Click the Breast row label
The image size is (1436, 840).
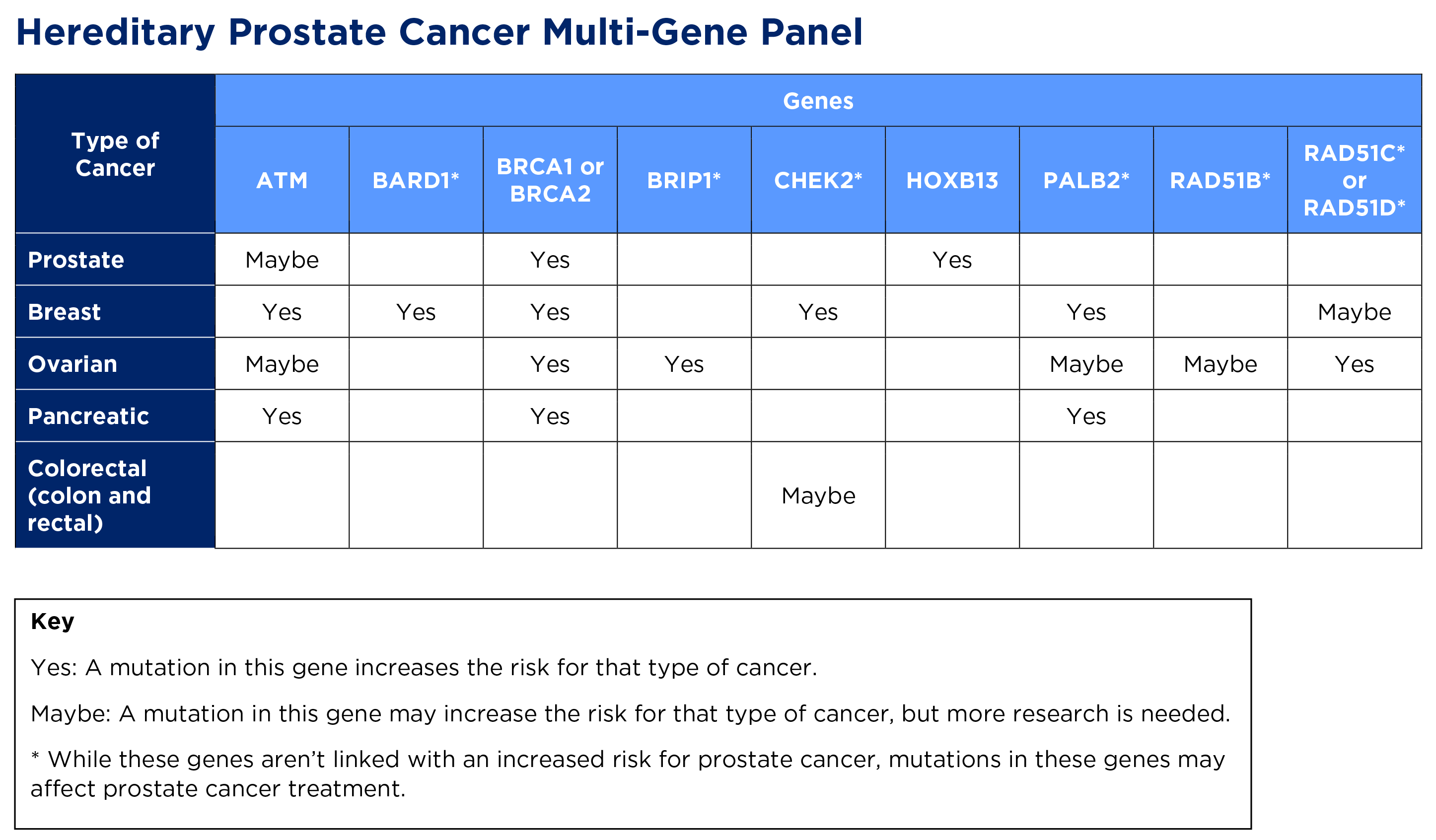point(65,312)
